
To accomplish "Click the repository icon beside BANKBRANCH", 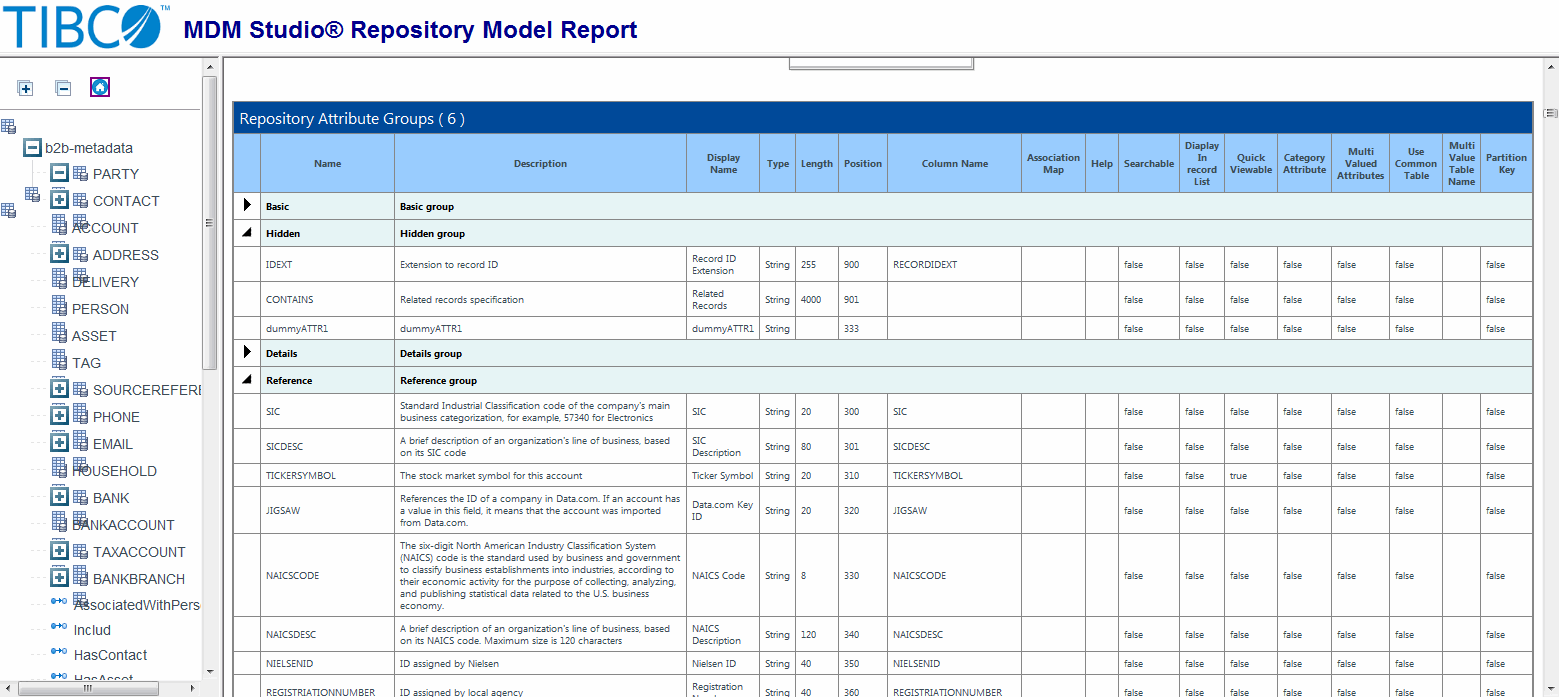I will (x=80, y=576).
